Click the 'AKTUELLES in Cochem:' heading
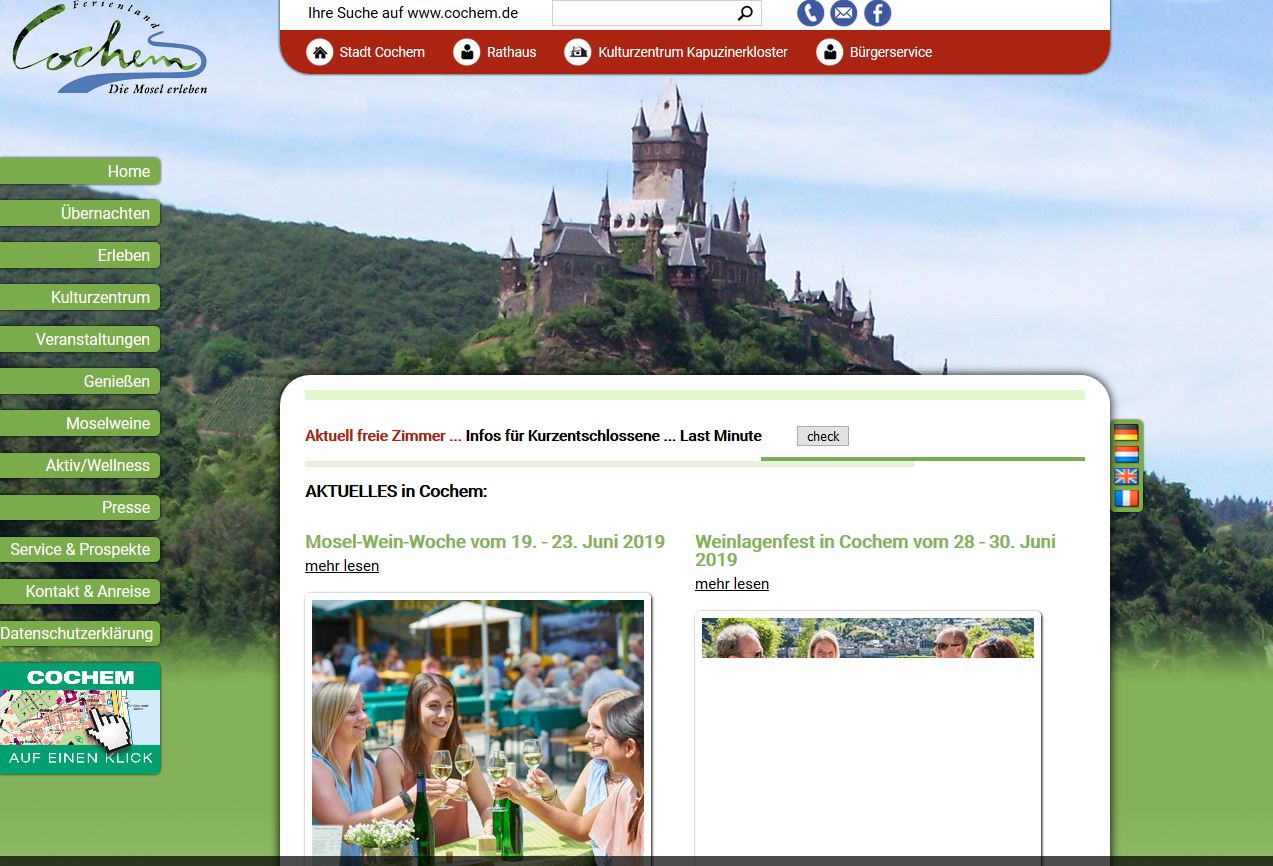 [396, 491]
